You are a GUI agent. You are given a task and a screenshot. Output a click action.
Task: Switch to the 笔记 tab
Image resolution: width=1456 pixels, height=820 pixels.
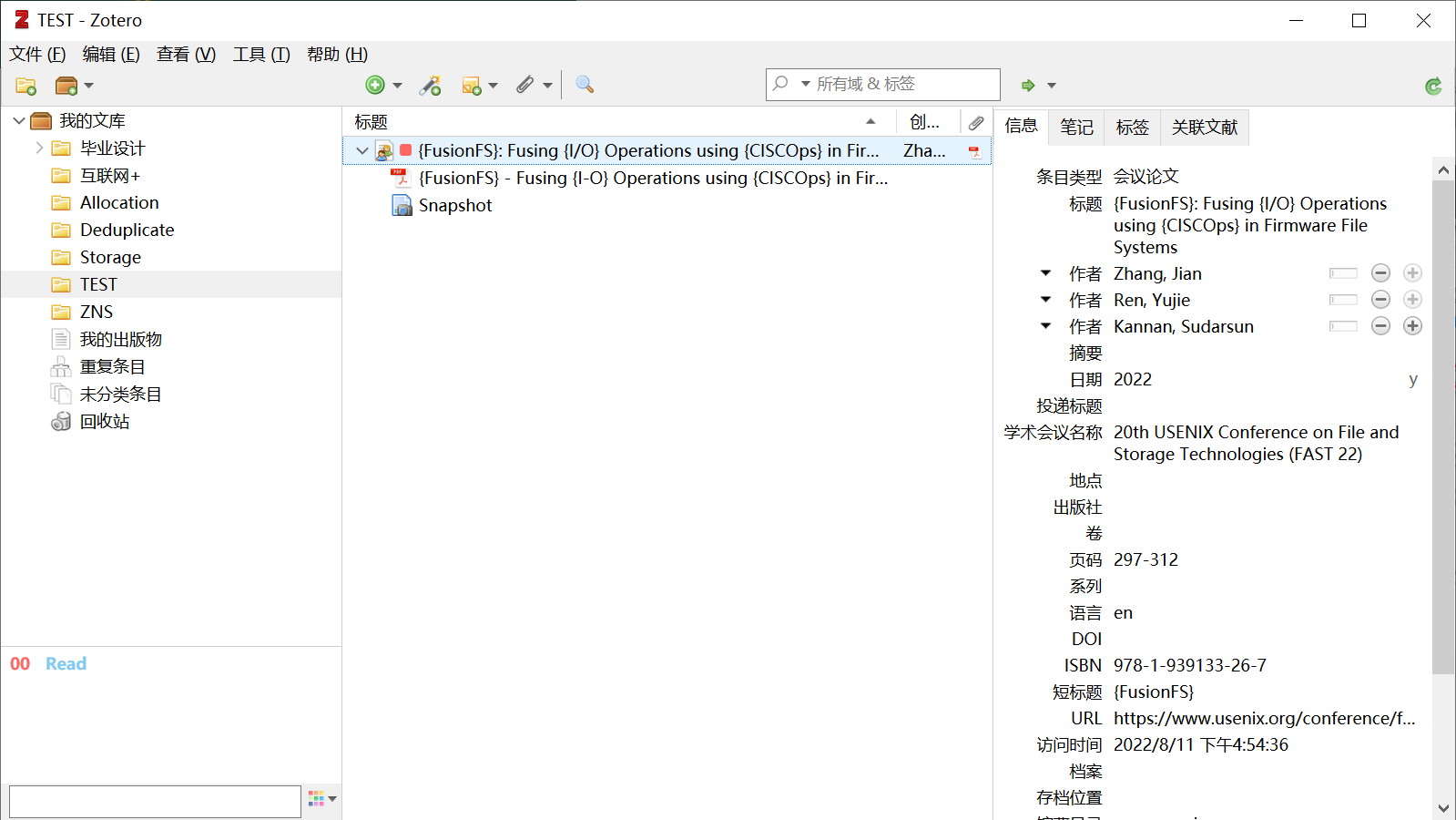coord(1076,127)
